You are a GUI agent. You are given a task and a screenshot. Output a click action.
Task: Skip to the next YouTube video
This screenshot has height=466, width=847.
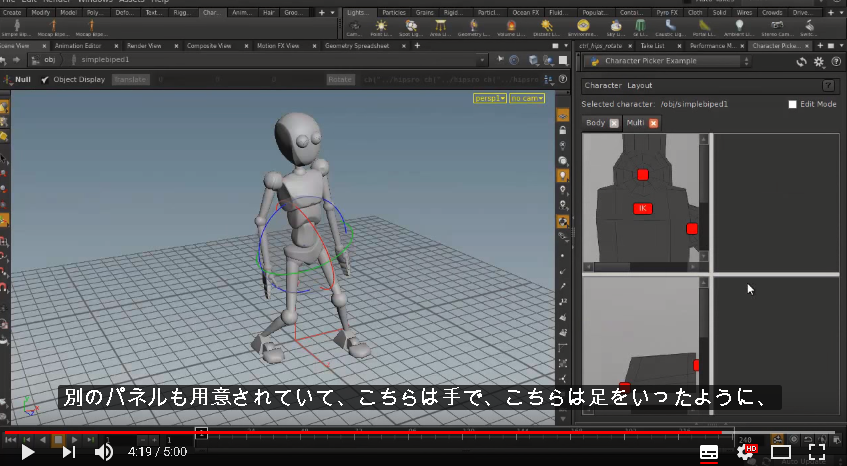tap(69, 452)
